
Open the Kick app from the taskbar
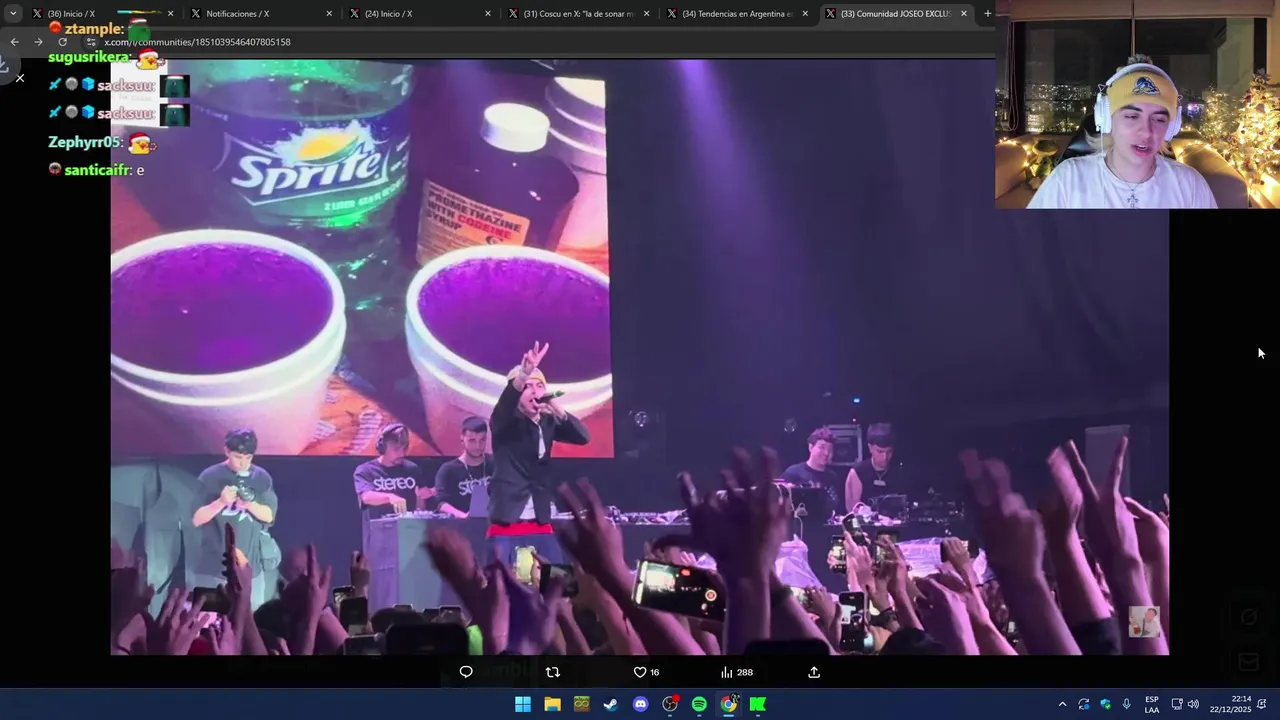point(758,704)
